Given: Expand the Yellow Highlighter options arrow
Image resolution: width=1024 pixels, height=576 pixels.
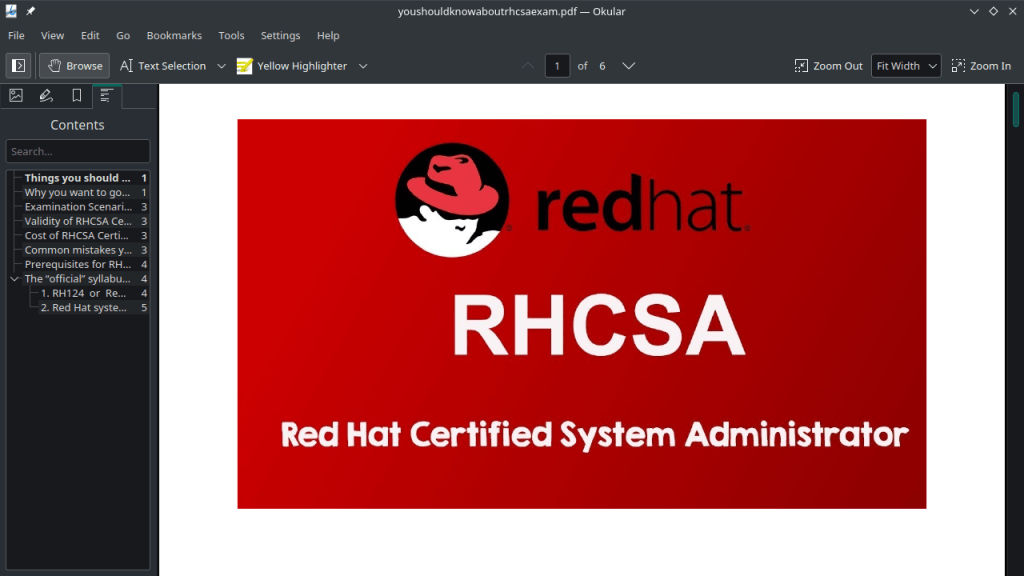Looking at the screenshot, I should [x=363, y=66].
